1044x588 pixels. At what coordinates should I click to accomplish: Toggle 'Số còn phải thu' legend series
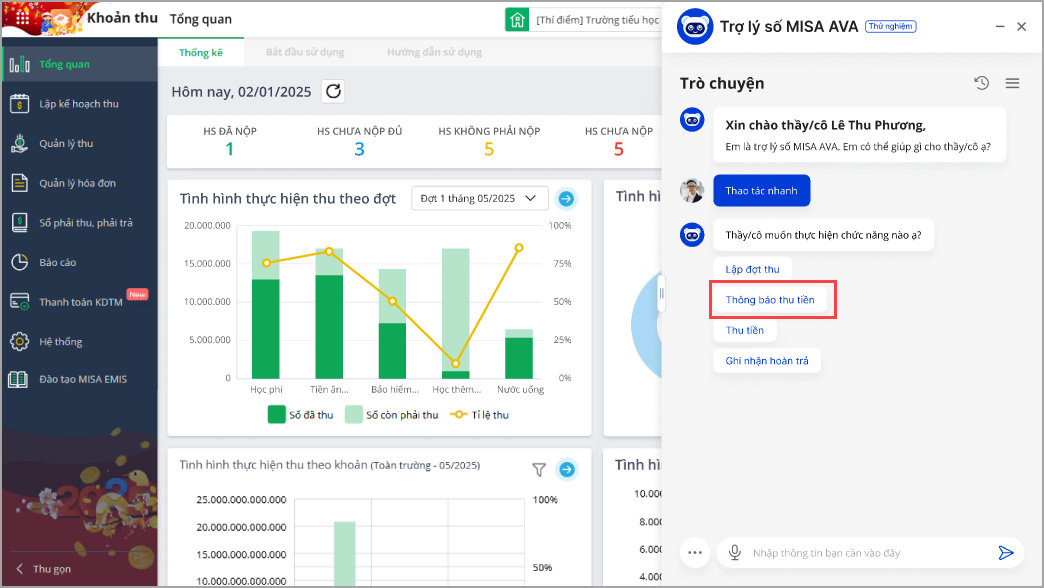[391, 415]
